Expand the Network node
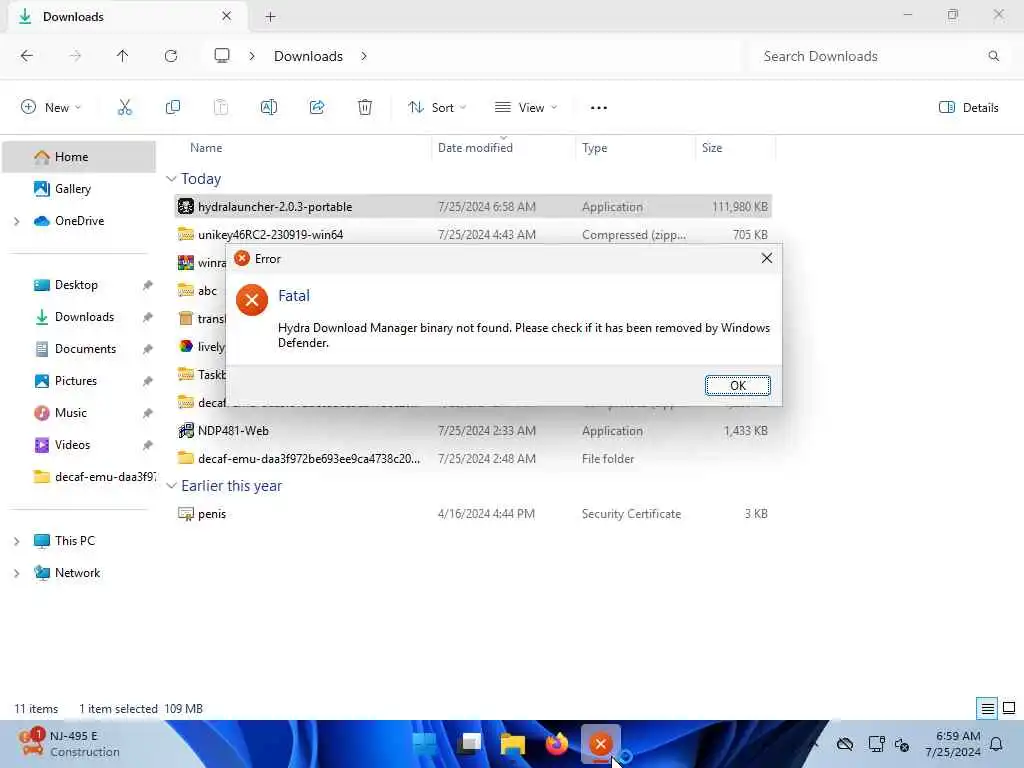 pyautogui.click(x=17, y=573)
